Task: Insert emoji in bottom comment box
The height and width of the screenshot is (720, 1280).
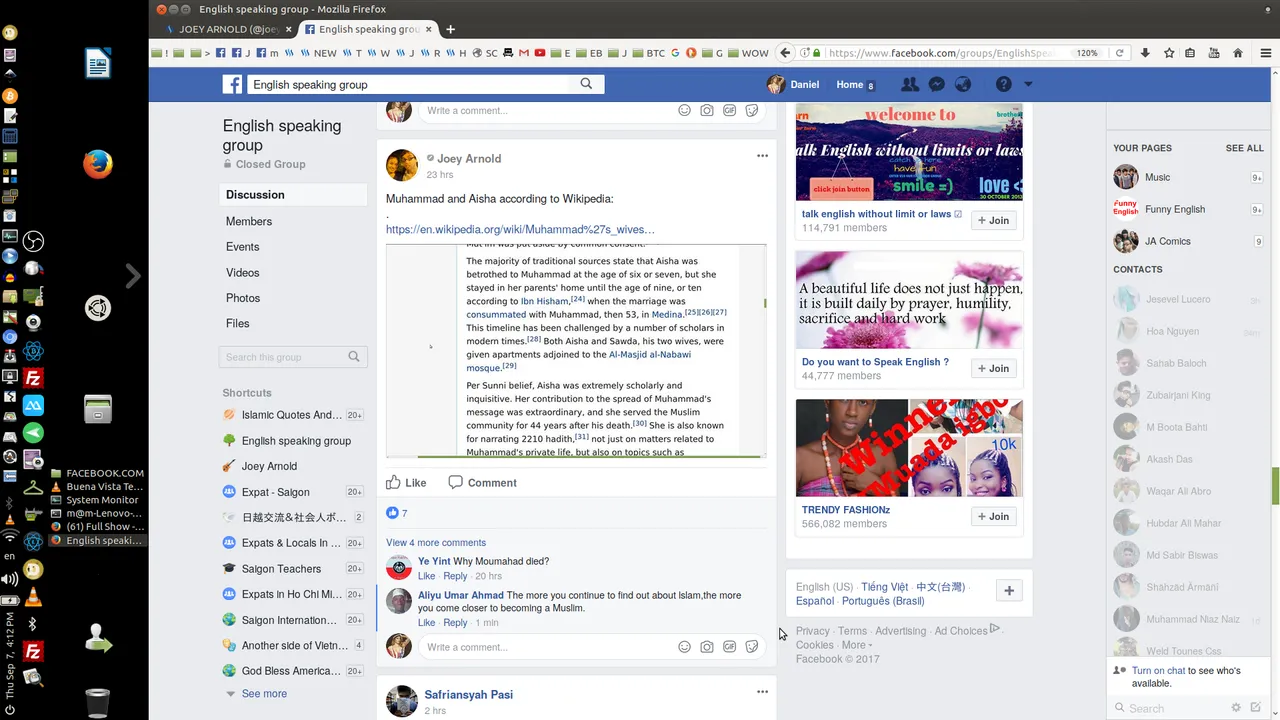Action: pyautogui.click(x=685, y=647)
